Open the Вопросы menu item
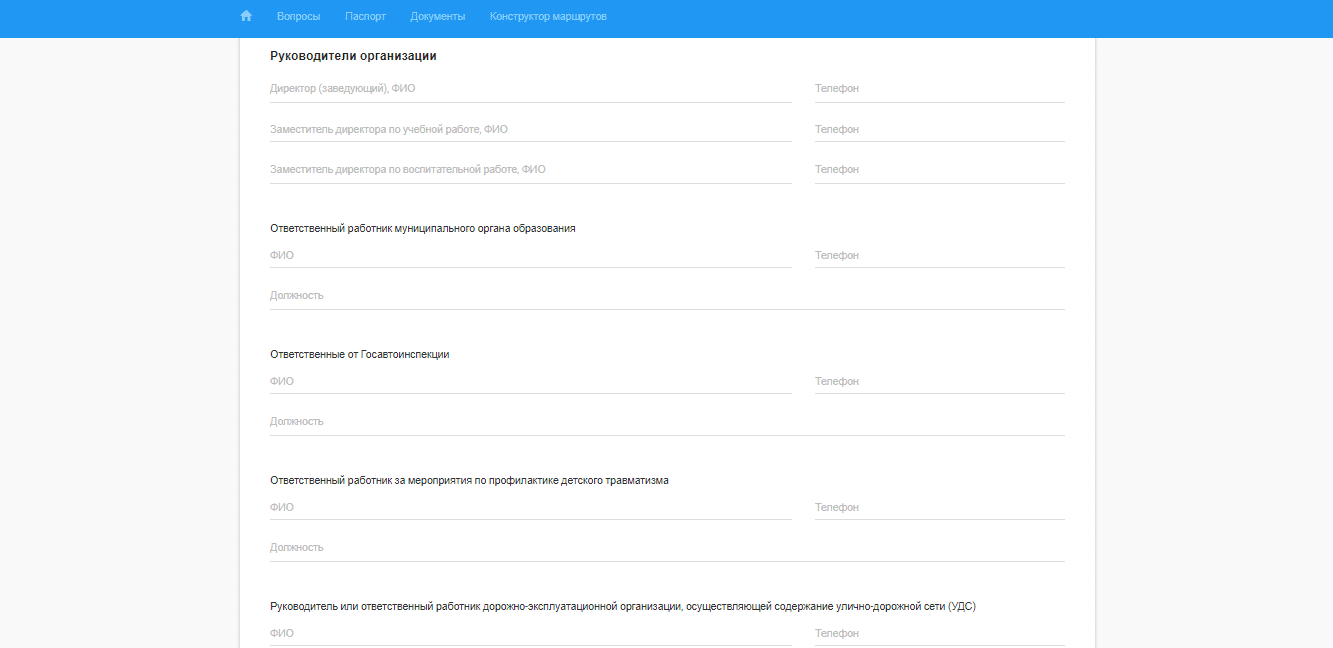Screen dimensions: 1333x648 [298, 17]
